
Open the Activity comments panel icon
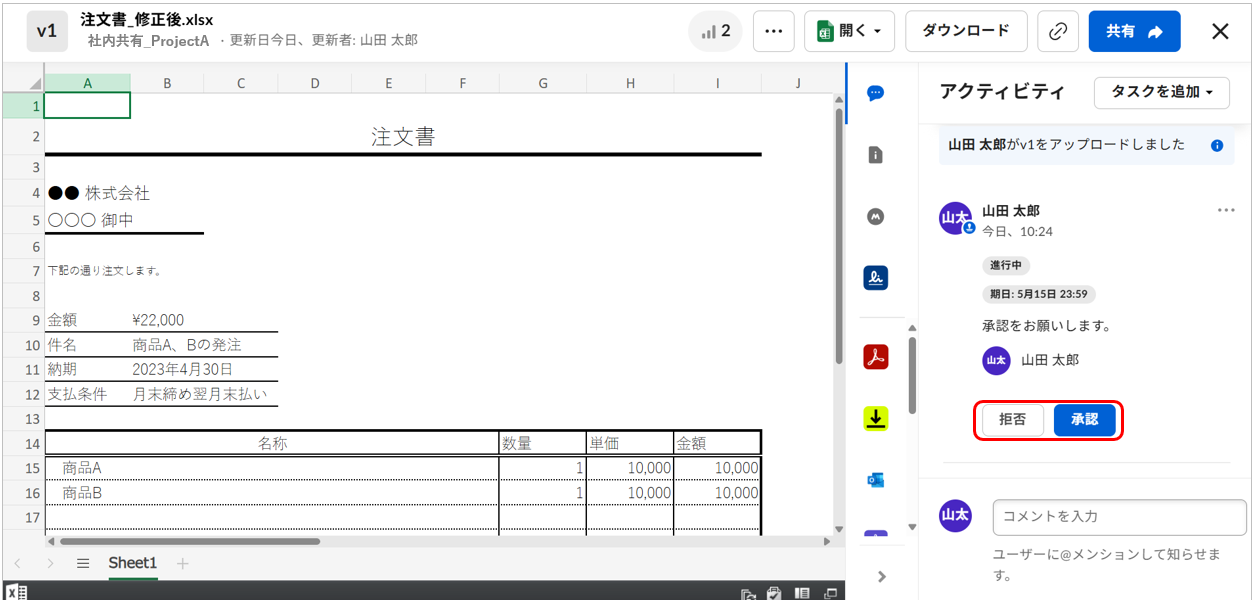point(875,93)
